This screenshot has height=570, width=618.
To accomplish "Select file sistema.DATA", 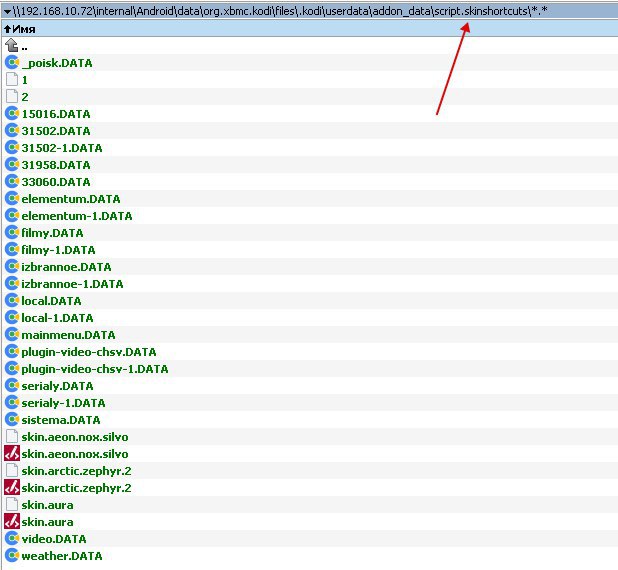I will coord(61,419).
